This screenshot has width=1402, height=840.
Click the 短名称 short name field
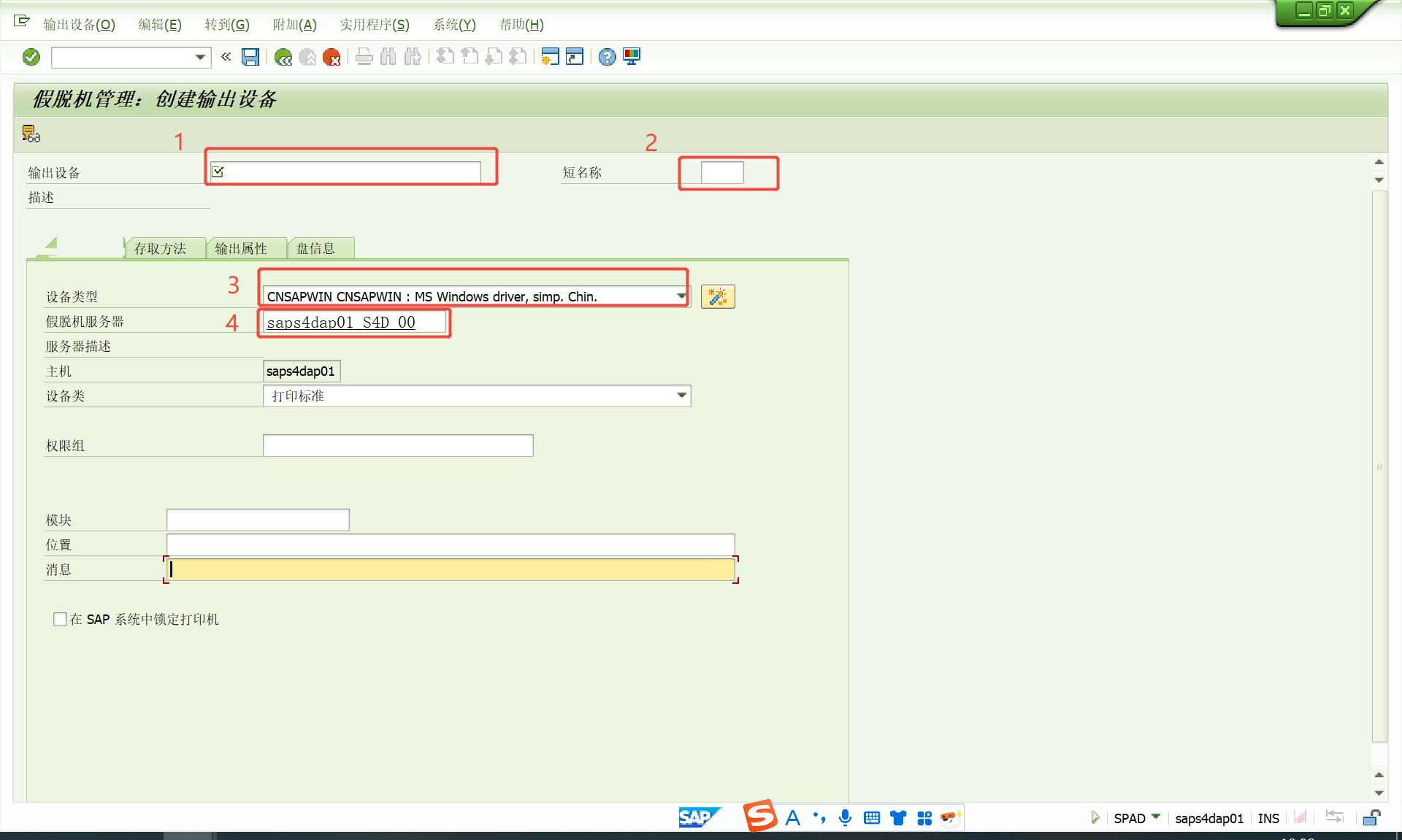click(x=721, y=173)
